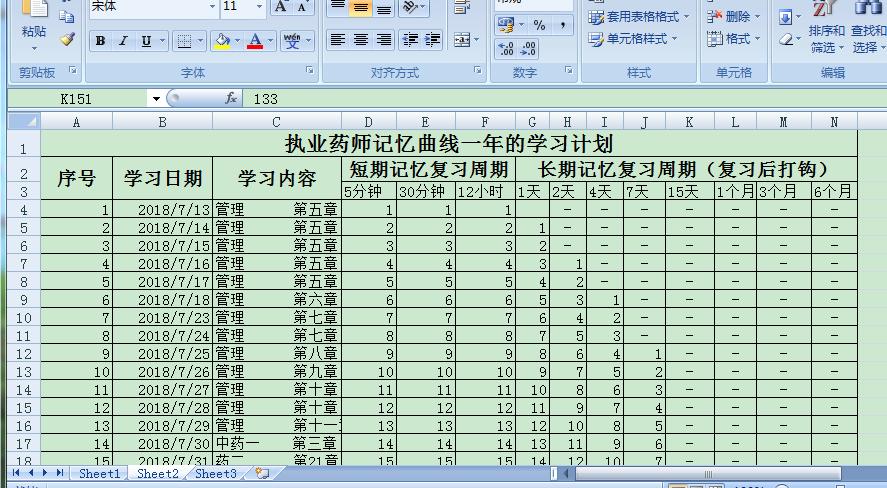This screenshot has width=887, height=488.
Task: Toggle bold formatting
Action: (101, 41)
